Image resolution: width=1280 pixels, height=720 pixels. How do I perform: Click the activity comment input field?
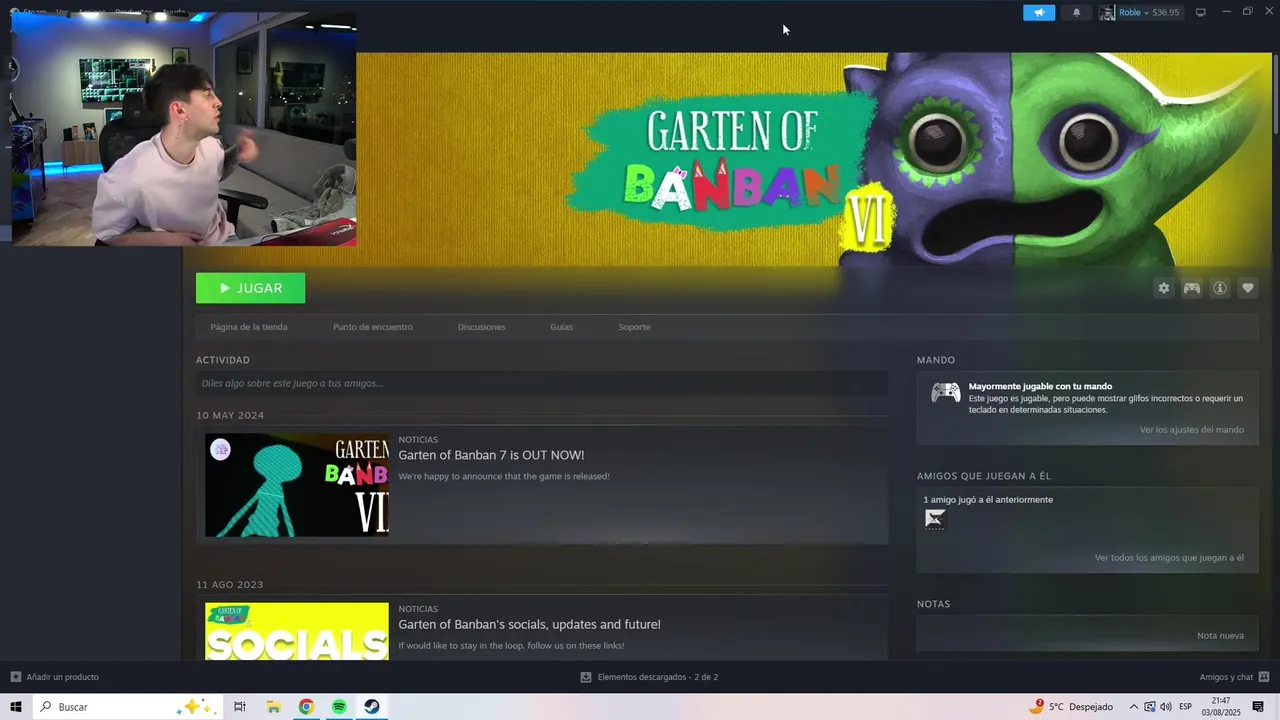[542, 383]
